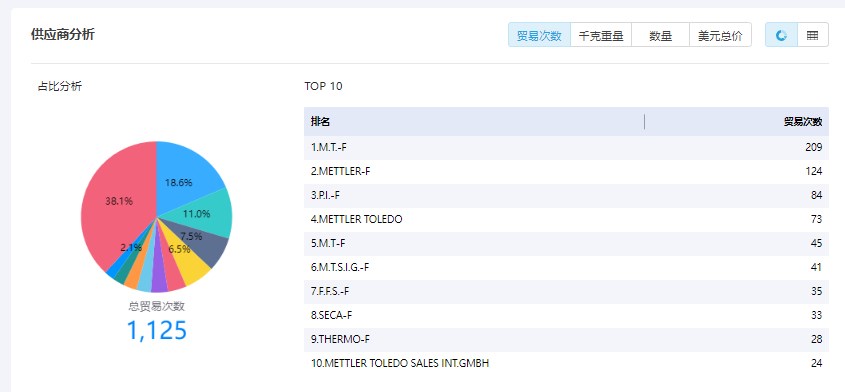This screenshot has height=392, width=845.
Task: Select the 贸易次数 metric tab
Action: (539, 36)
